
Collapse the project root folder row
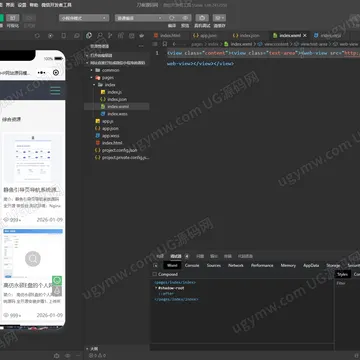(117, 63)
